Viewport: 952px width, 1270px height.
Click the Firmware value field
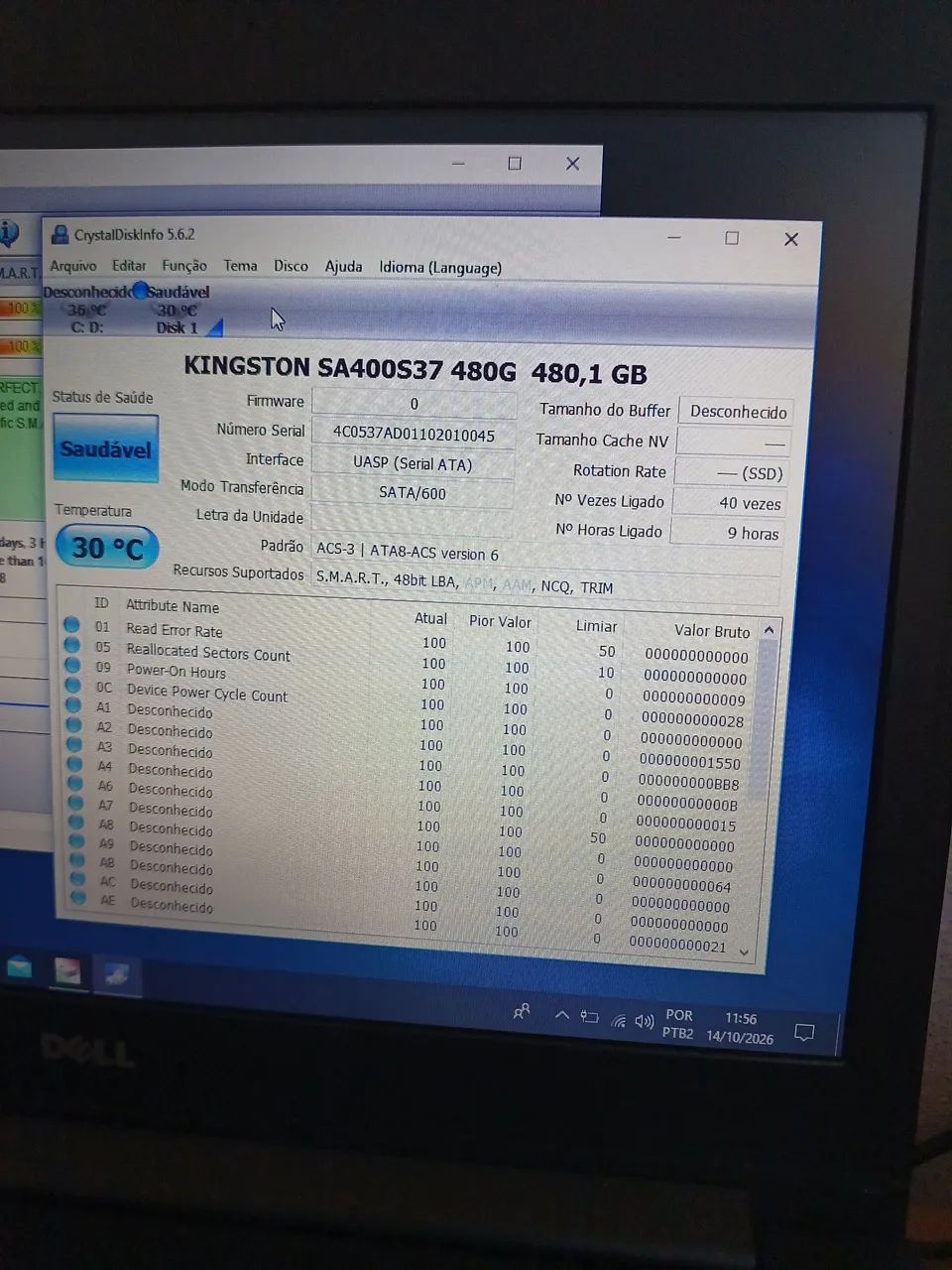tap(414, 404)
